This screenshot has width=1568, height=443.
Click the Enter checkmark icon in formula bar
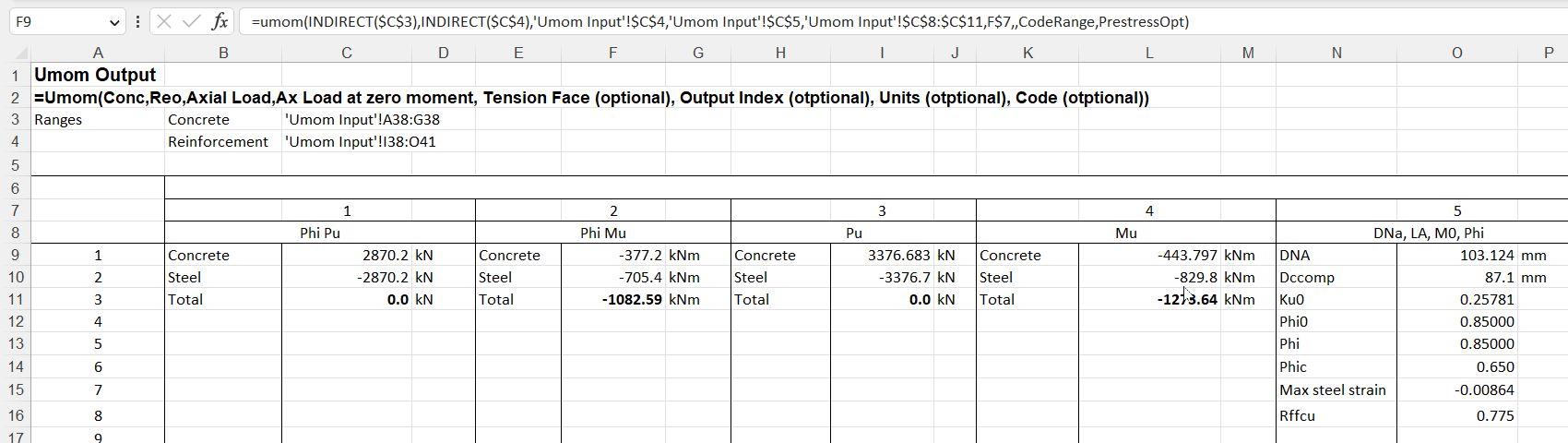[191, 21]
